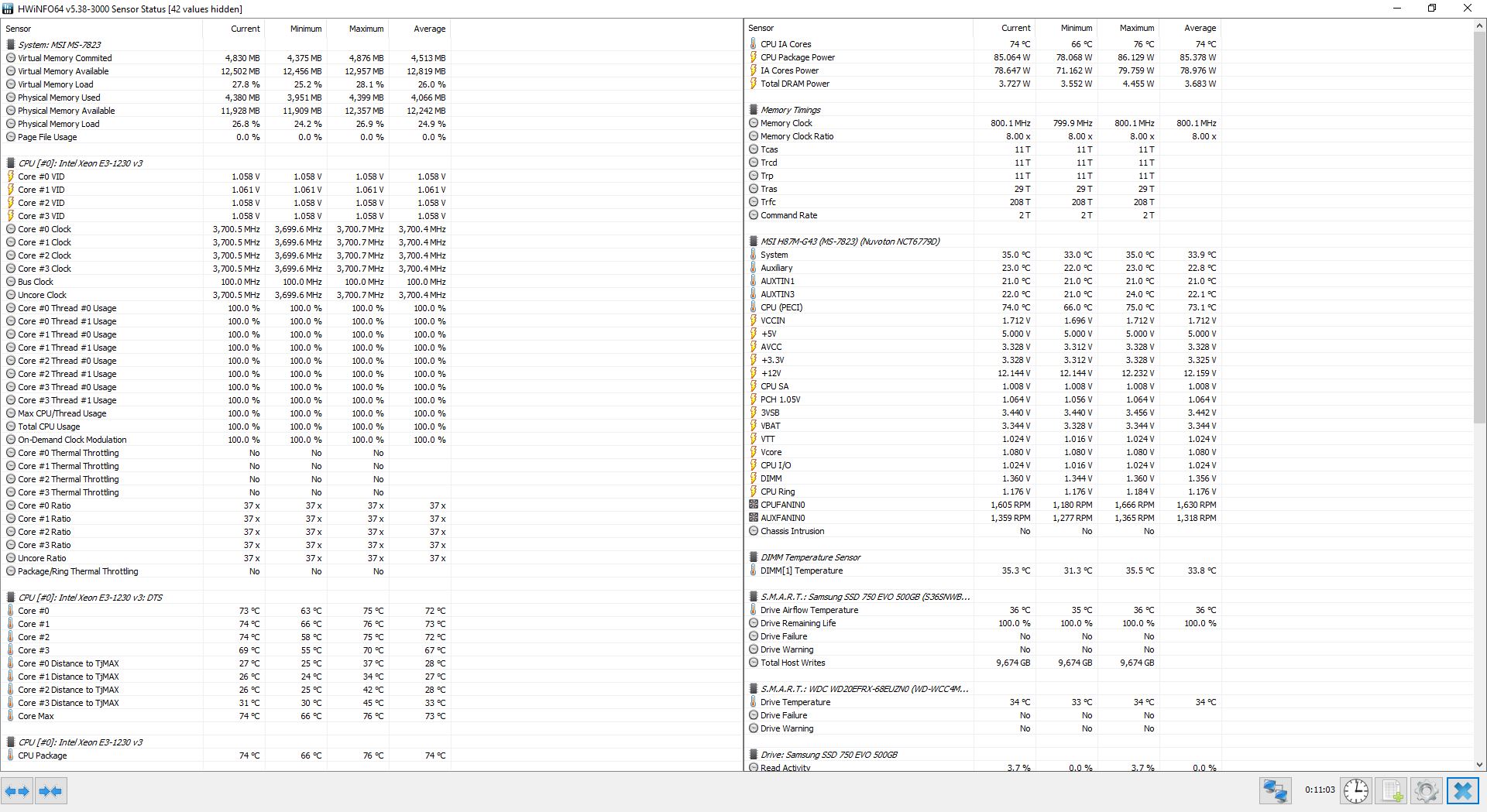Select Command Rate row
The height and width of the screenshot is (812, 1487).
(x=983, y=215)
